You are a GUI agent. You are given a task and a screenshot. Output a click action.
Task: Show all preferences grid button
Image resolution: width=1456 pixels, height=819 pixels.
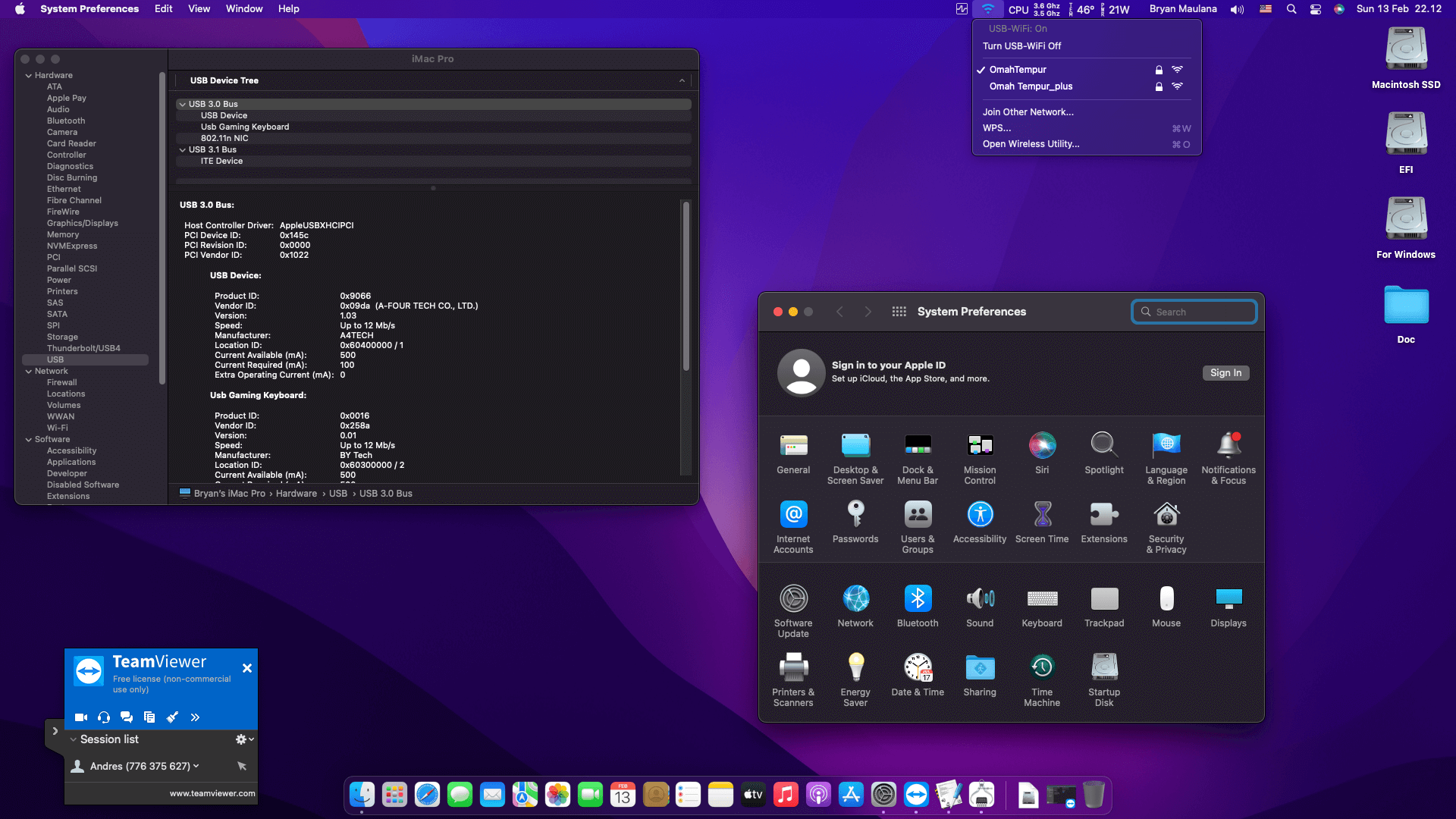point(899,312)
